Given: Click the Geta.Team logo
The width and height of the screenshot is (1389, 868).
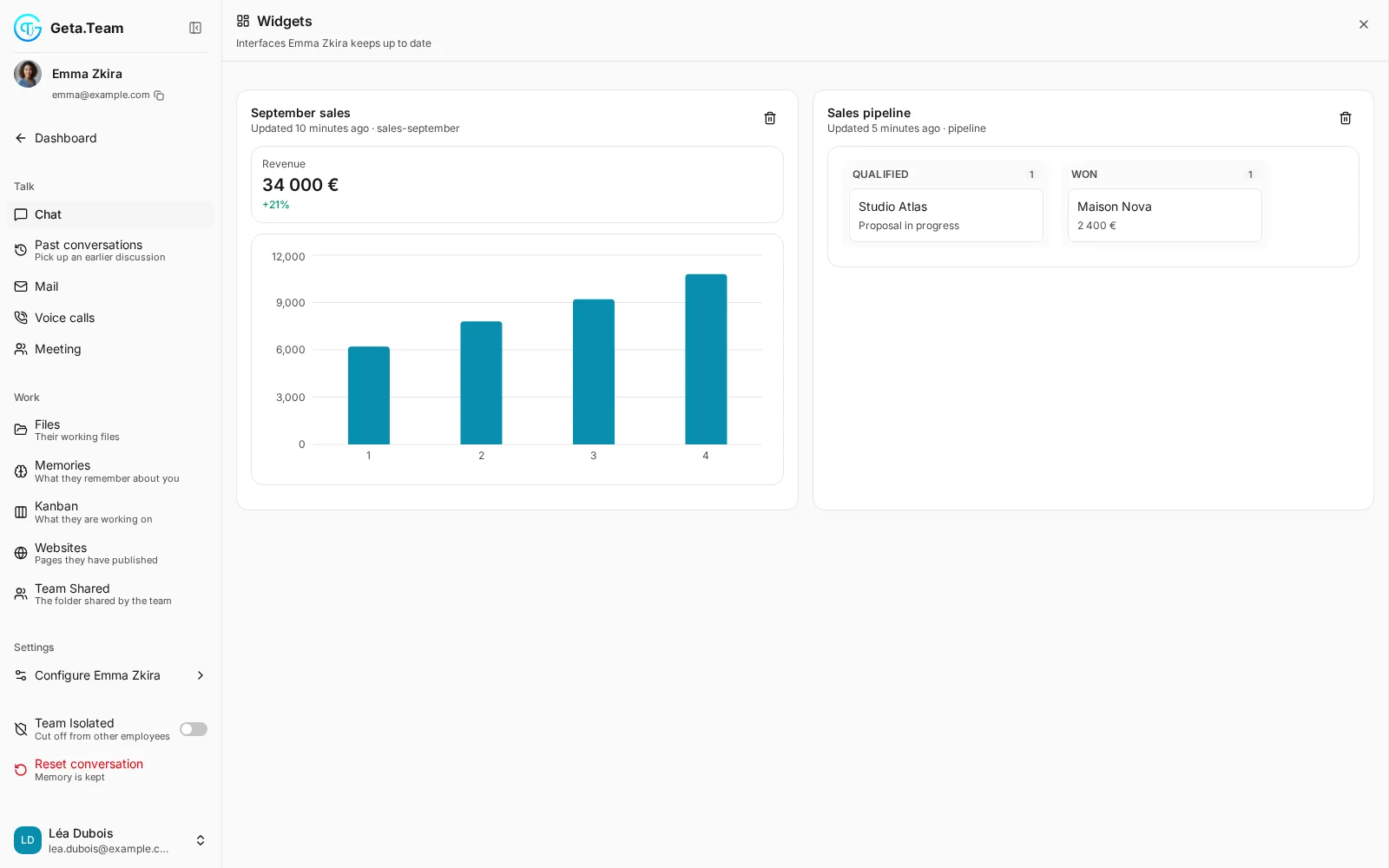Looking at the screenshot, I should point(28,28).
